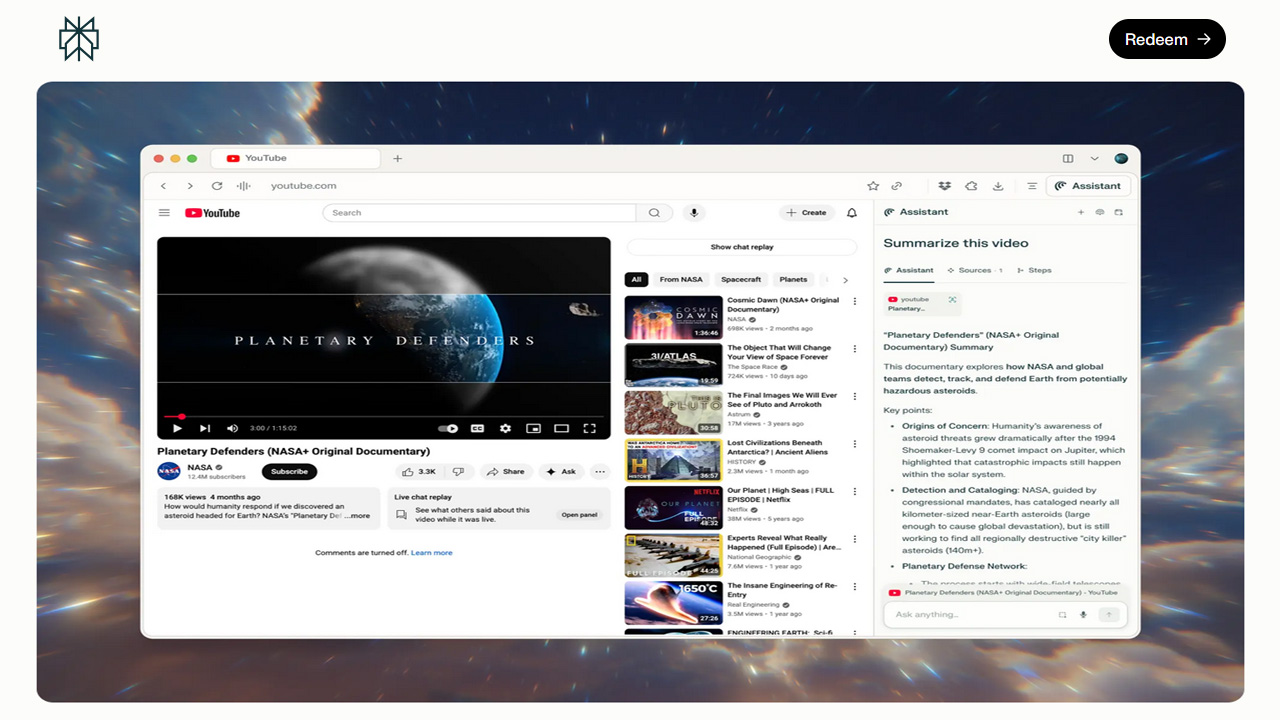Image resolution: width=1280 pixels, height=720 pixels.
Task: Switch to the Sources tab in Assistant
Action: [974, 270]
